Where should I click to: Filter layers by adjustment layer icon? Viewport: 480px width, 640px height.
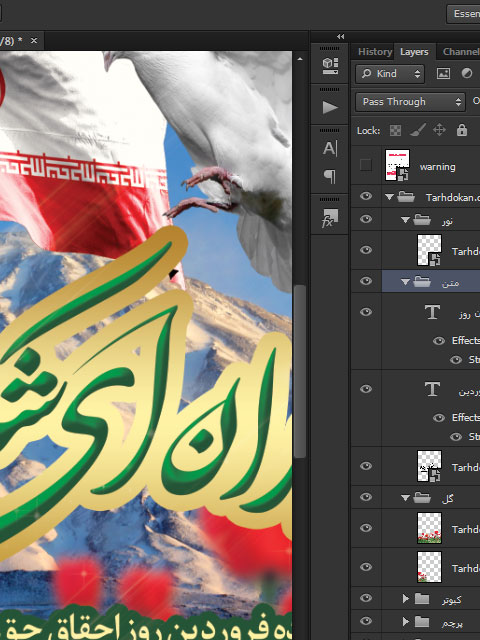coord(467,73)
